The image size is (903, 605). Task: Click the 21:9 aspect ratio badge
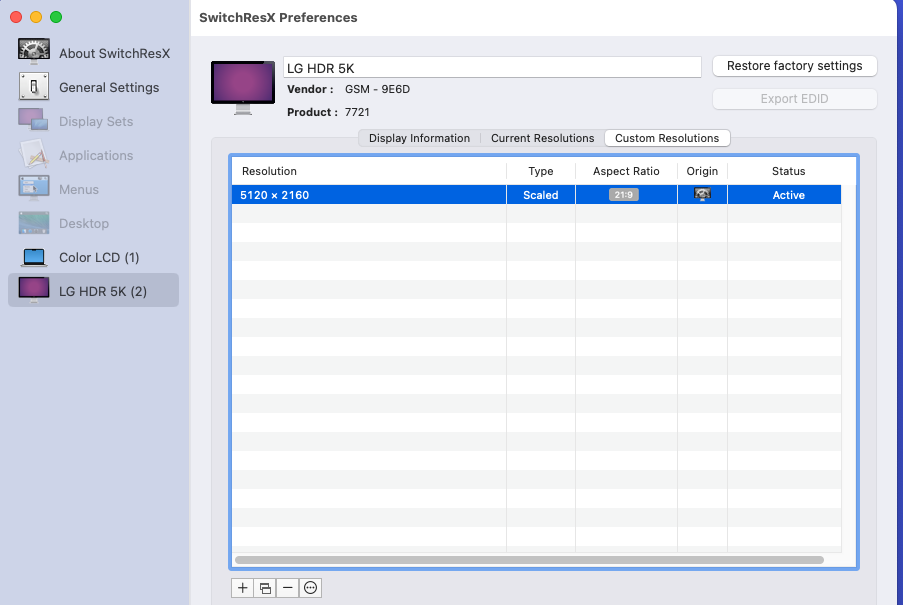click(x=624, y=195)
